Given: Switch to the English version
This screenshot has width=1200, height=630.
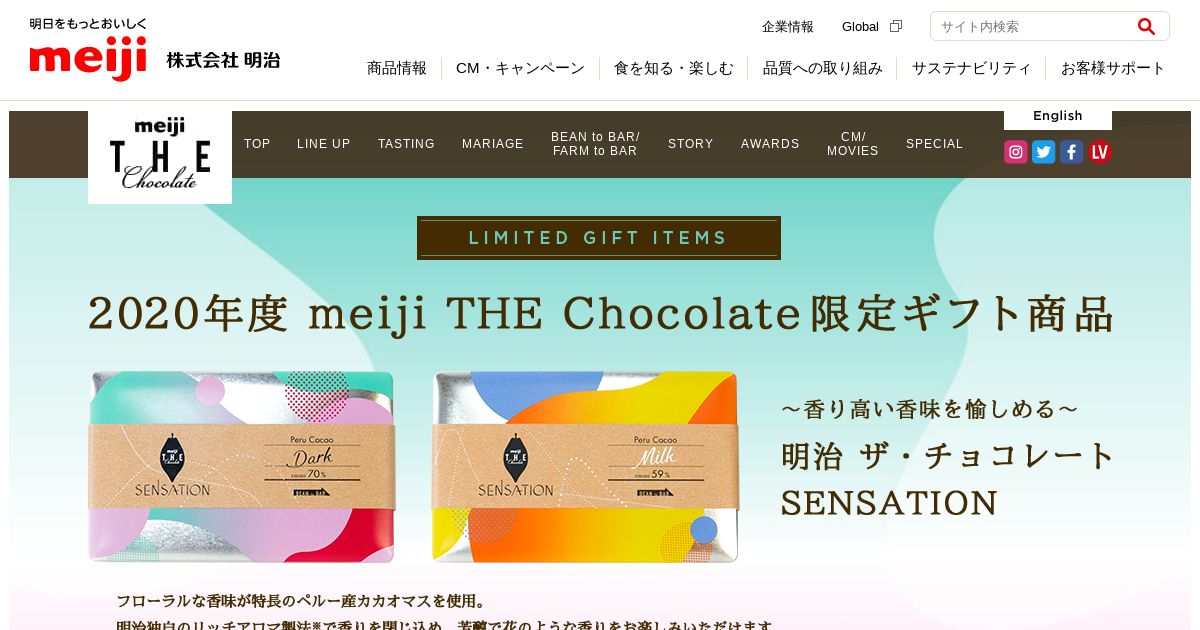Looking at the screenshot, I should coord(1058,116).
